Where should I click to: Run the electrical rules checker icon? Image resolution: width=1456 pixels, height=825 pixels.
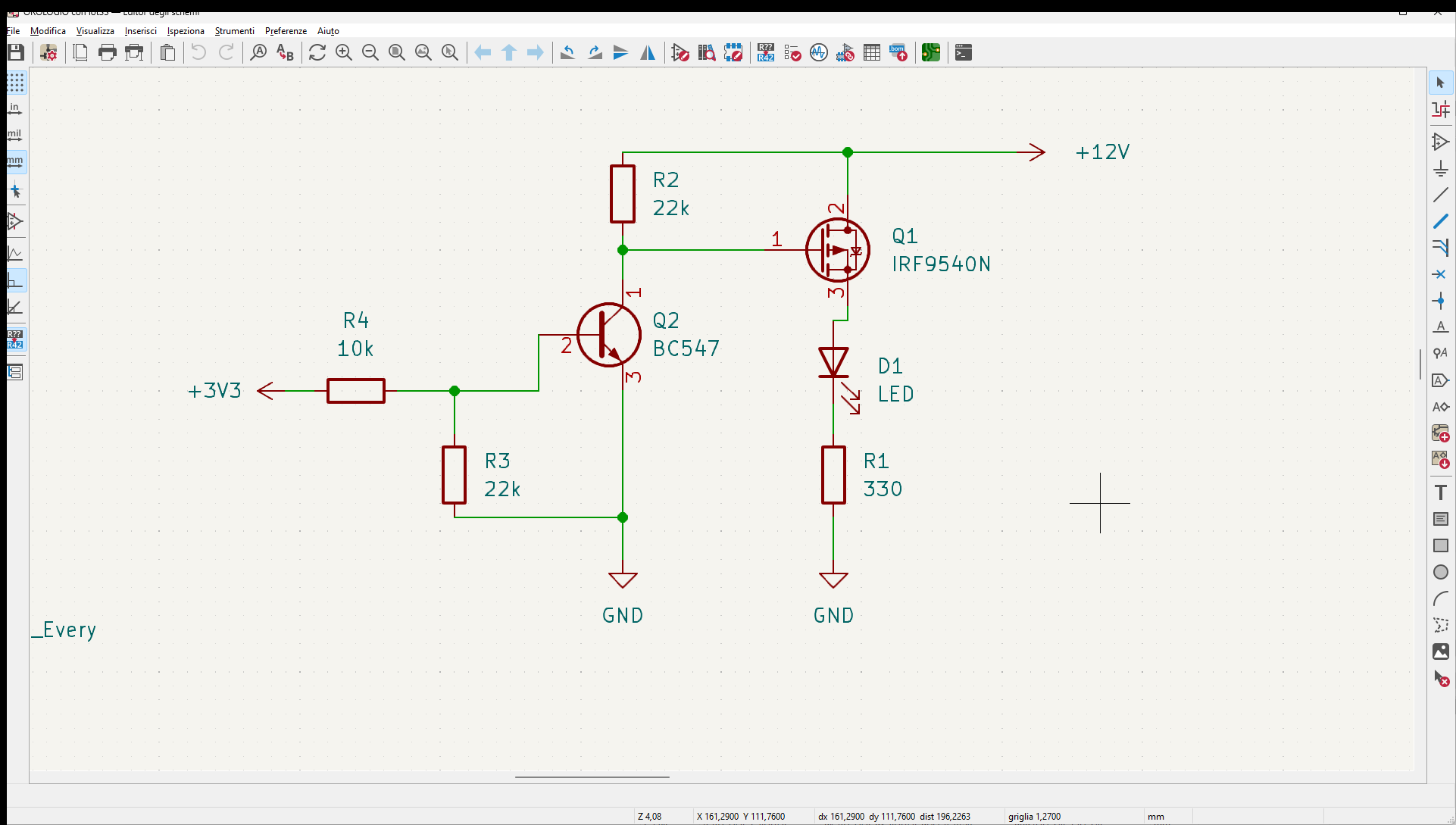(x=792, y=52)
